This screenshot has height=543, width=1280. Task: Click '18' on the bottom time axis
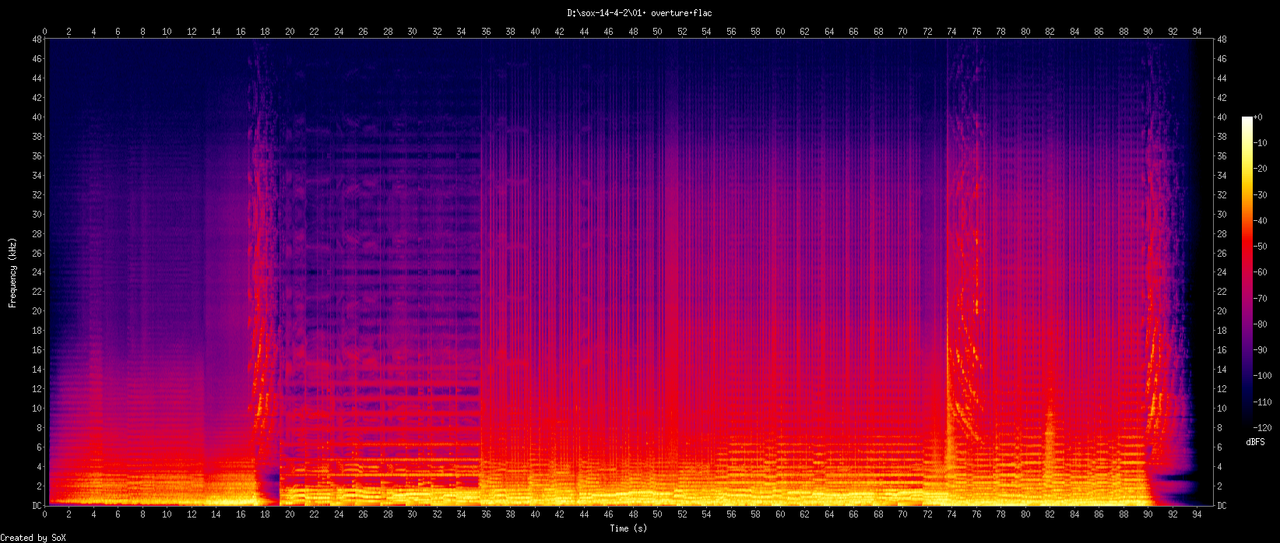(x=265, y=516)
